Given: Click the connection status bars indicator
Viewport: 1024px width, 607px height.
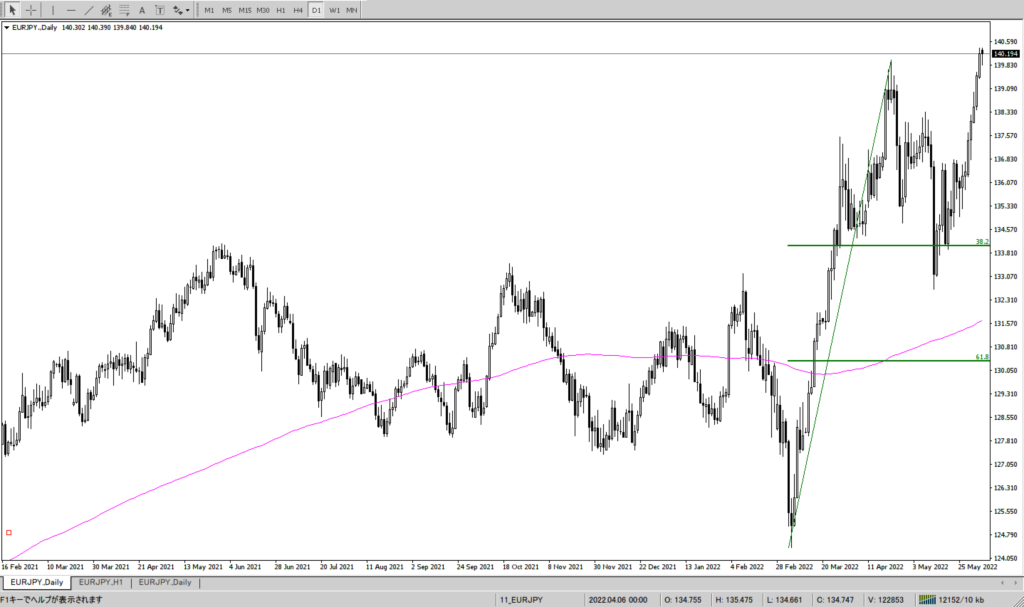Looking at the screenshot, I should [x=933, y=599].
